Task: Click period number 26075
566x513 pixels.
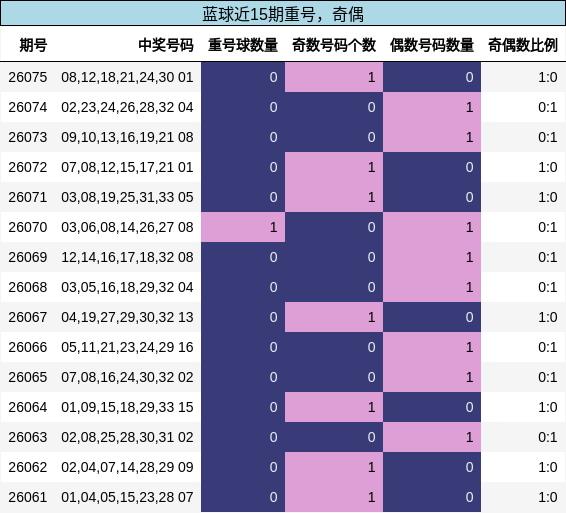Action: click(x=28, y=77)
